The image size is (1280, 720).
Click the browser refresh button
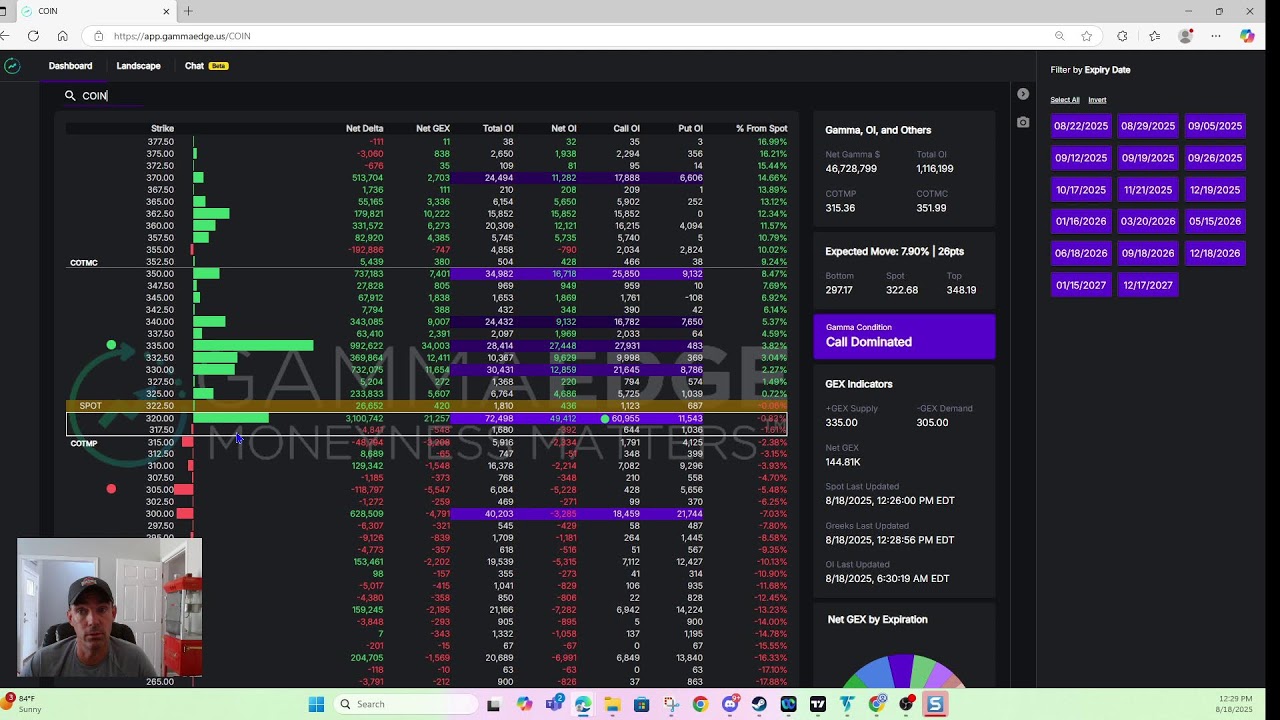pos(33,36)
